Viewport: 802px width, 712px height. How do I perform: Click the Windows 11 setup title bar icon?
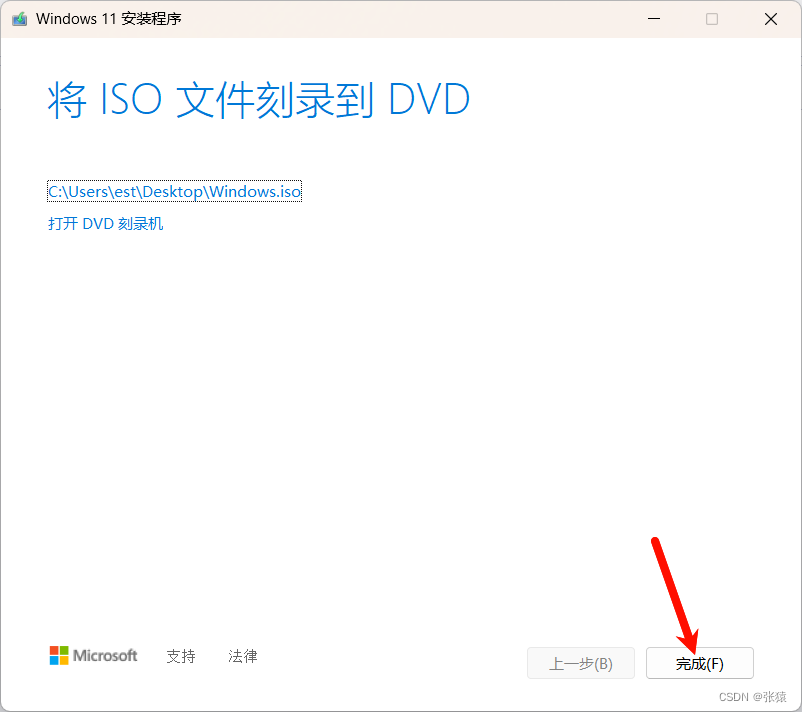point(19,19)
